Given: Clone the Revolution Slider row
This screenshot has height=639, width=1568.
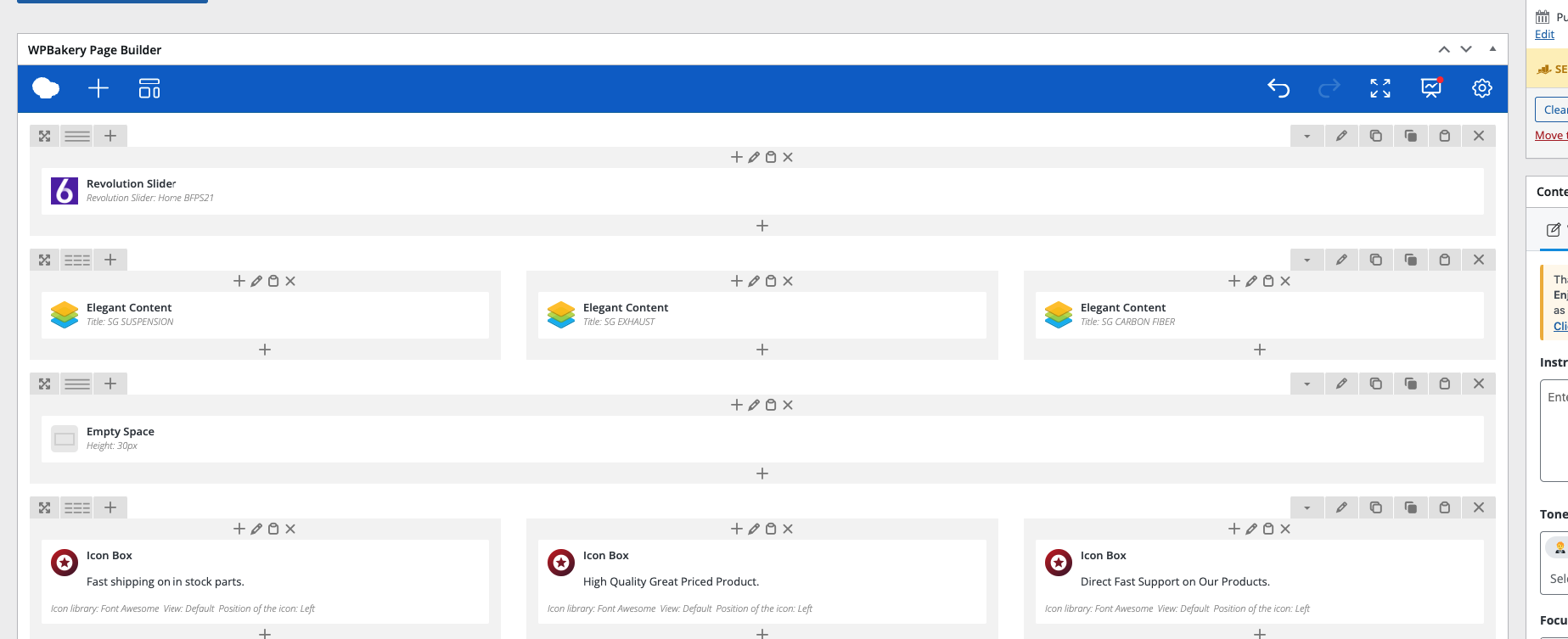Looking at the screenshot, I should (1410, 136).
